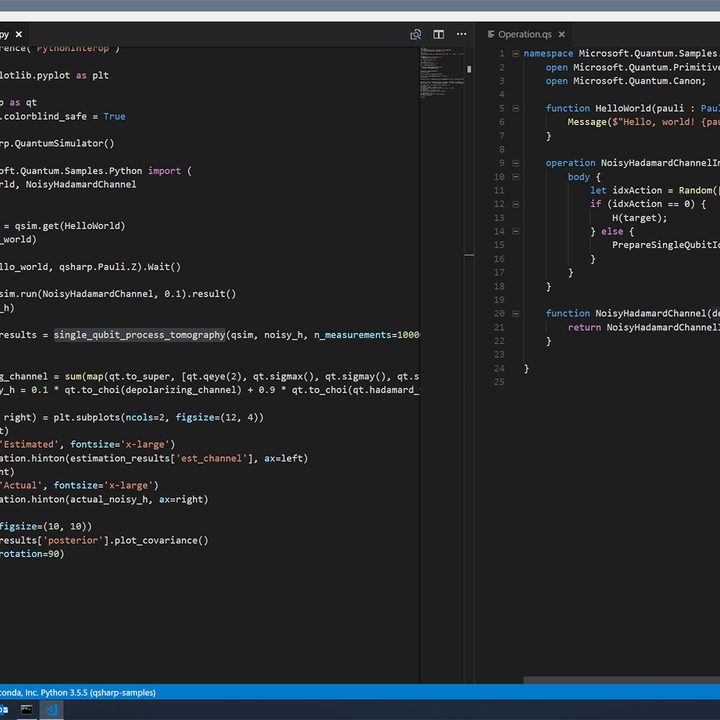Split the editor with the split icon
This screenshot has width=720, height=720.
click(x=439, y=34)
